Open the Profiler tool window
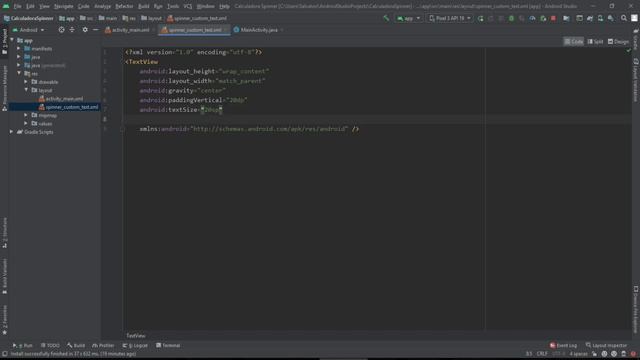Screen dimensions: 640x360 click(103, 345)
